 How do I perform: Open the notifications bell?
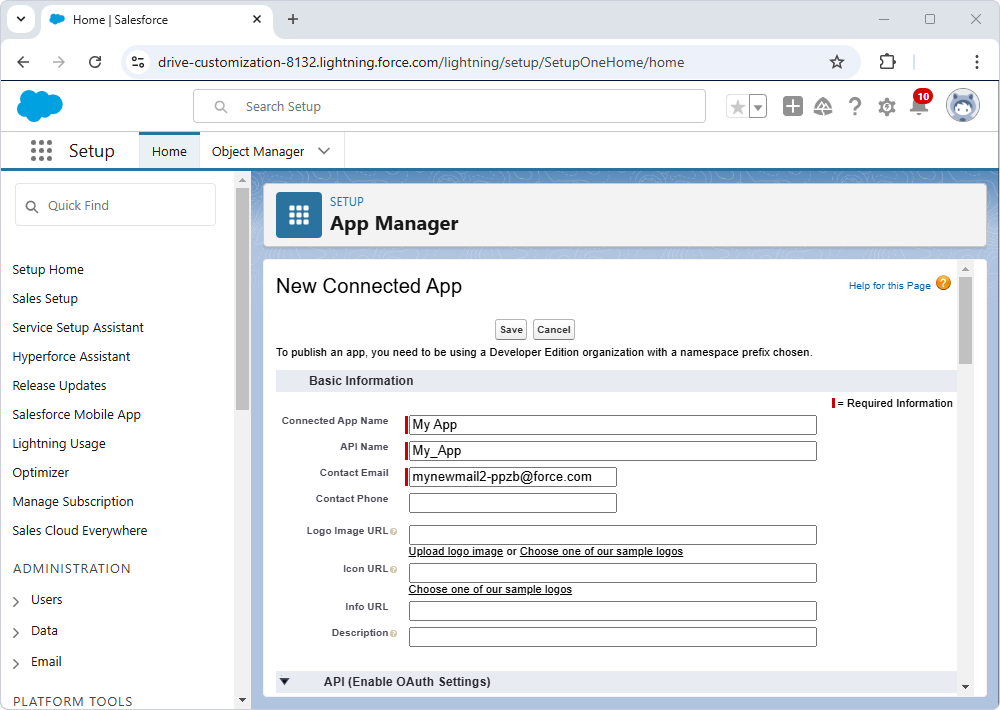pos(917,106)
